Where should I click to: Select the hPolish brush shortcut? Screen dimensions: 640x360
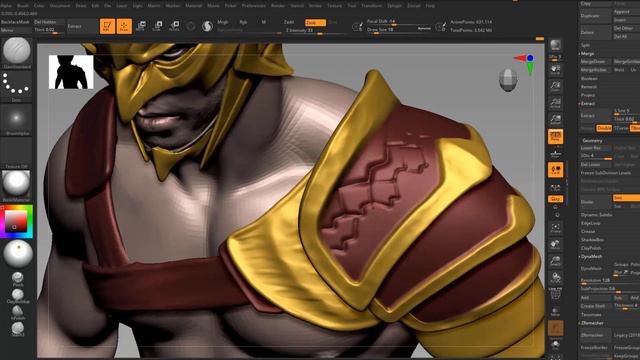point(18,312)
